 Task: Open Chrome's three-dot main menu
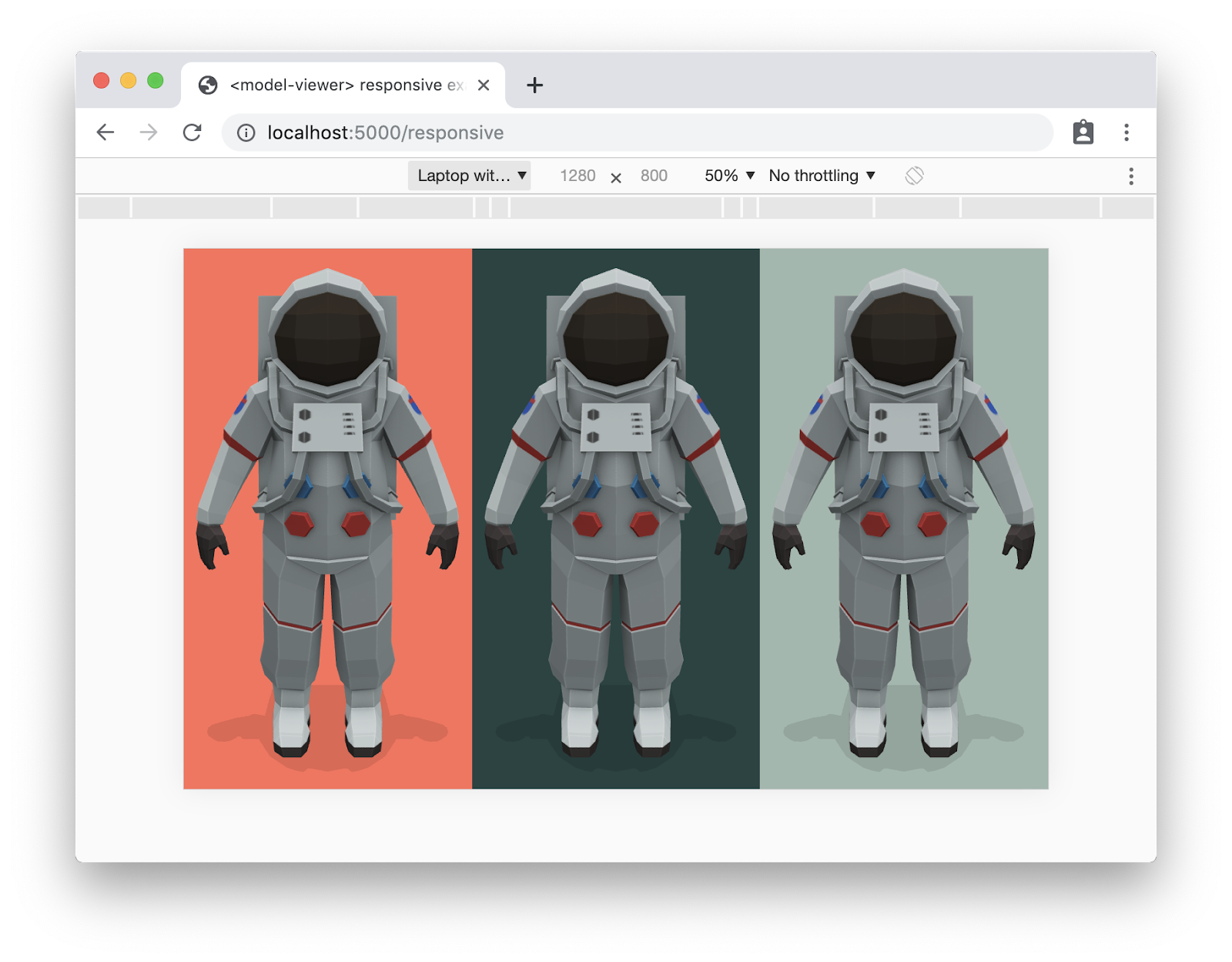1127,132
